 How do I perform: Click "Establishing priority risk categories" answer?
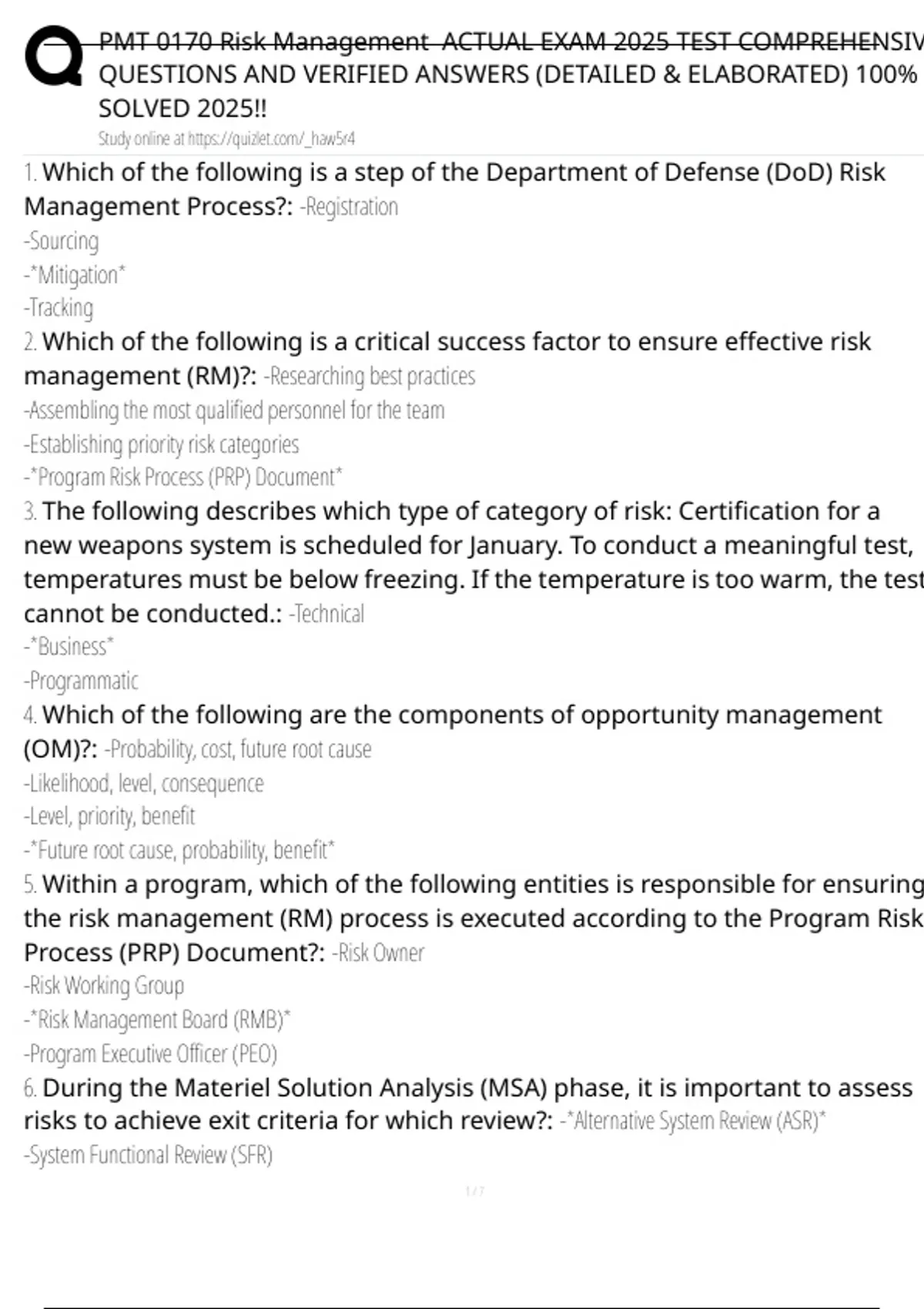point(162,444)
